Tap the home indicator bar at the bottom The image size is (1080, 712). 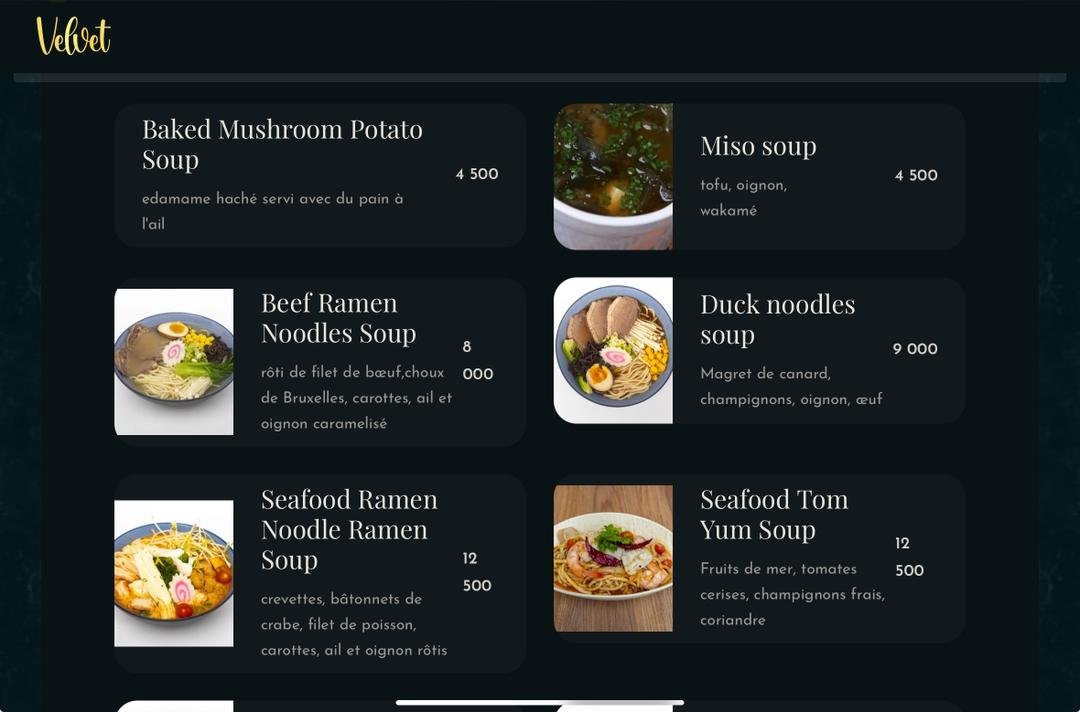click(x=540, y=703)
